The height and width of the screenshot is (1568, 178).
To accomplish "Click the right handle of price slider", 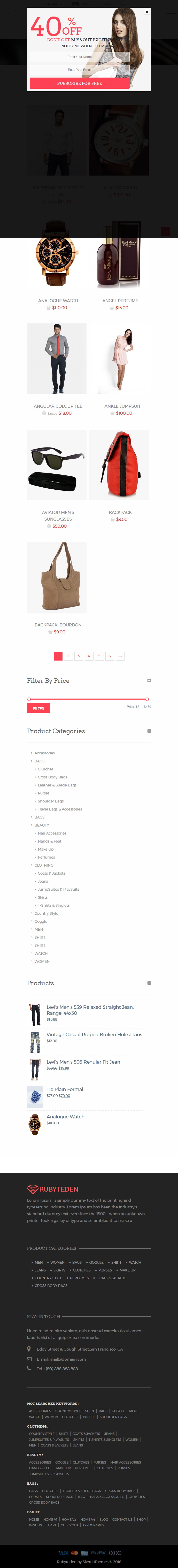I will coord(147,699).
